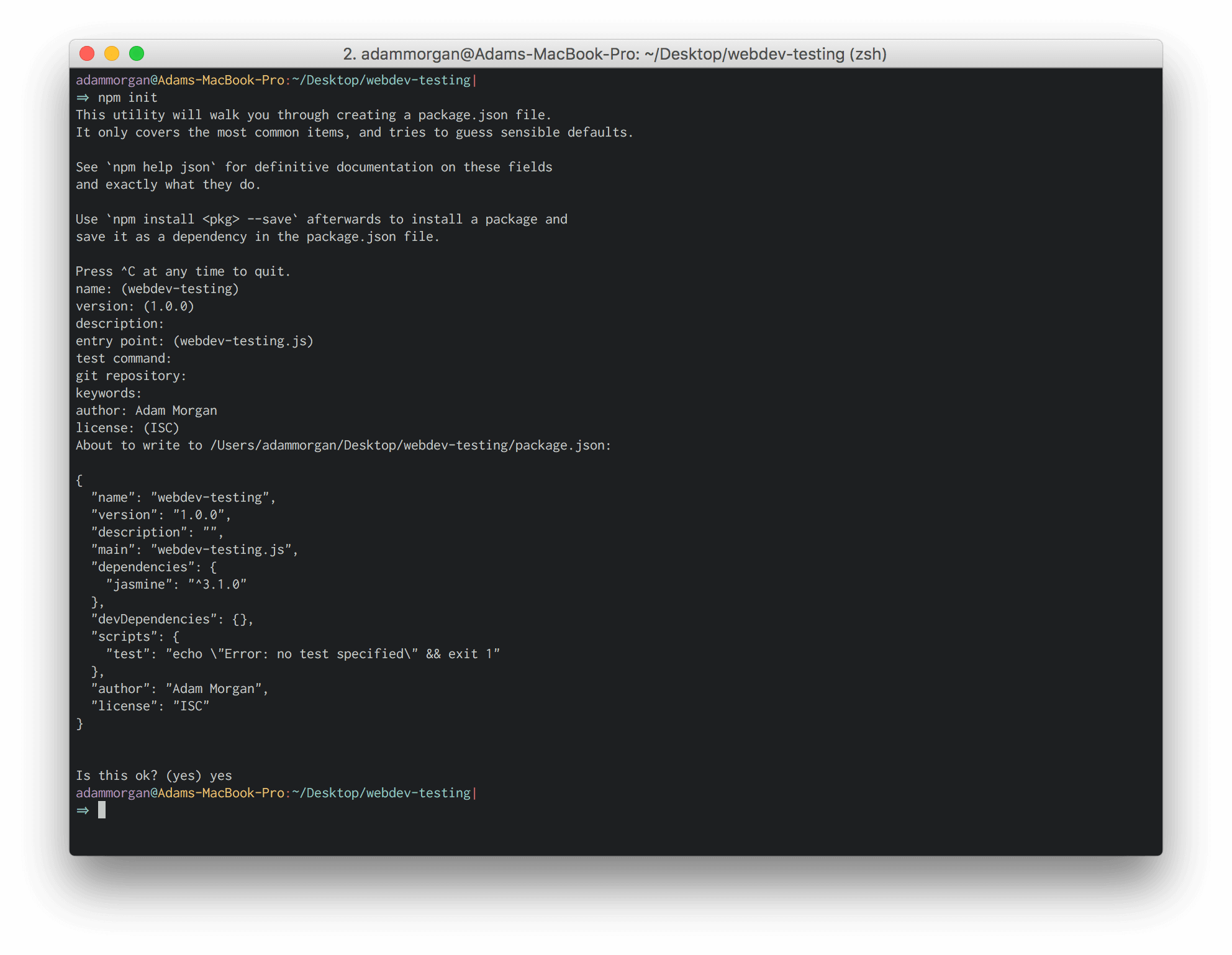
Task: Click 'and exactly what they do.' line
Action: pos(168,184)
